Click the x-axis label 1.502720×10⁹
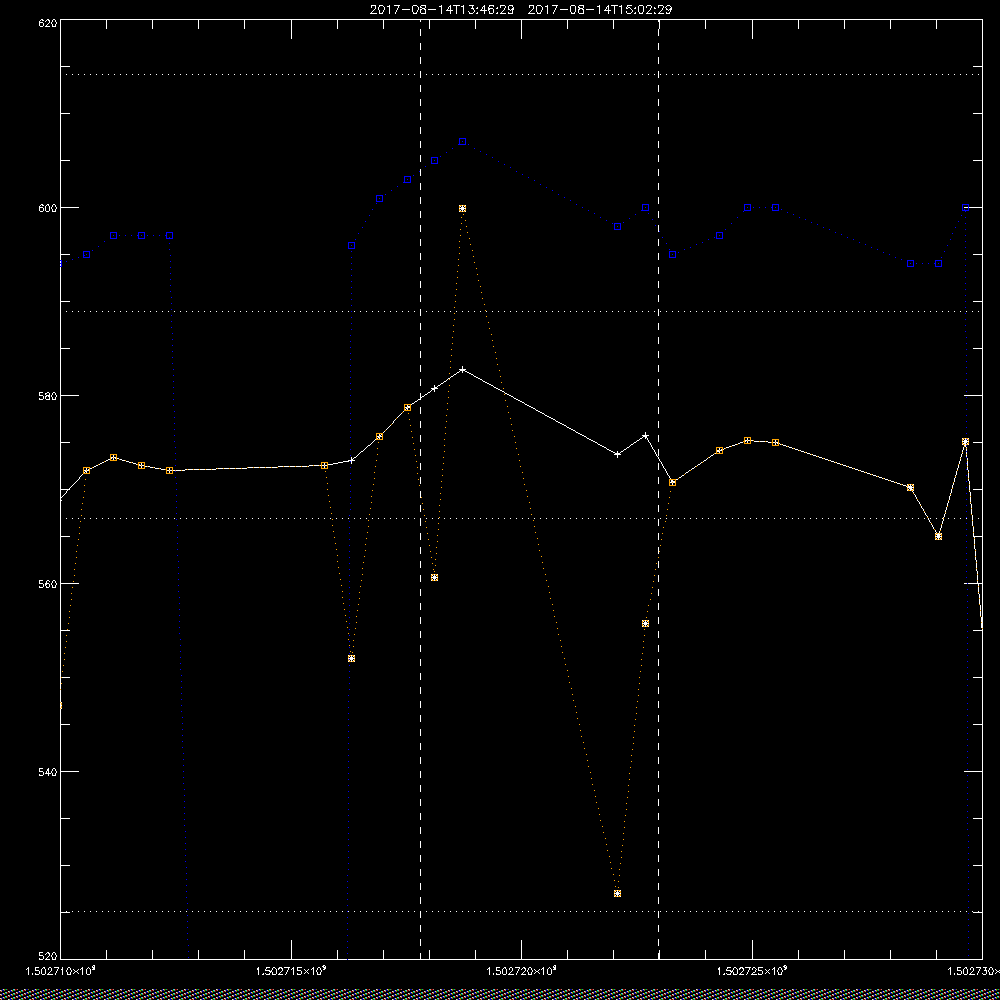The image size is (1000, 1000). (x=522, y=971)
